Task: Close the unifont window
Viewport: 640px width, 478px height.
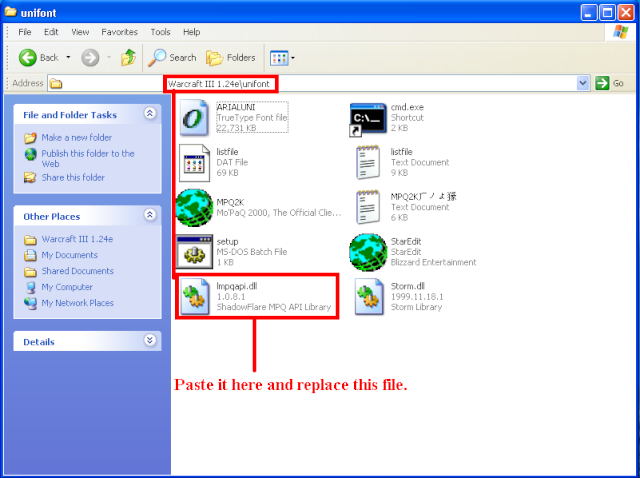Action: (x=625, y=13)
